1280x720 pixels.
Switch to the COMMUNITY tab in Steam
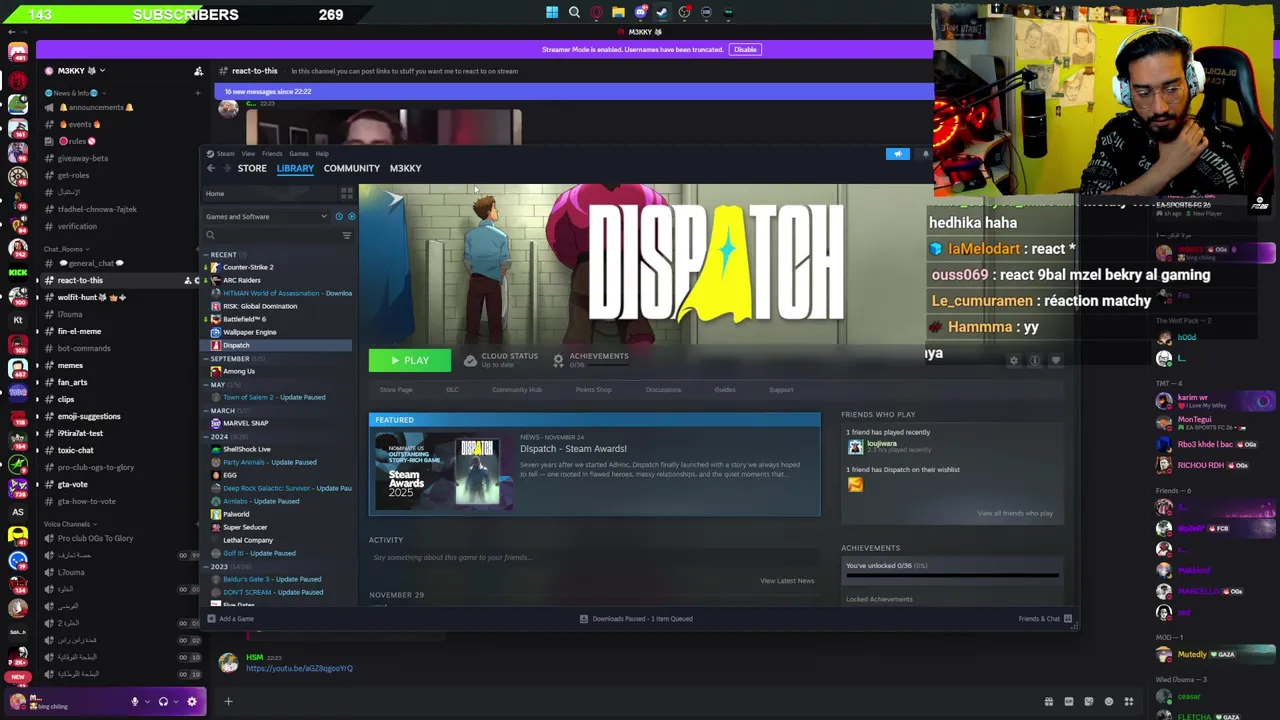coord(351,168)
